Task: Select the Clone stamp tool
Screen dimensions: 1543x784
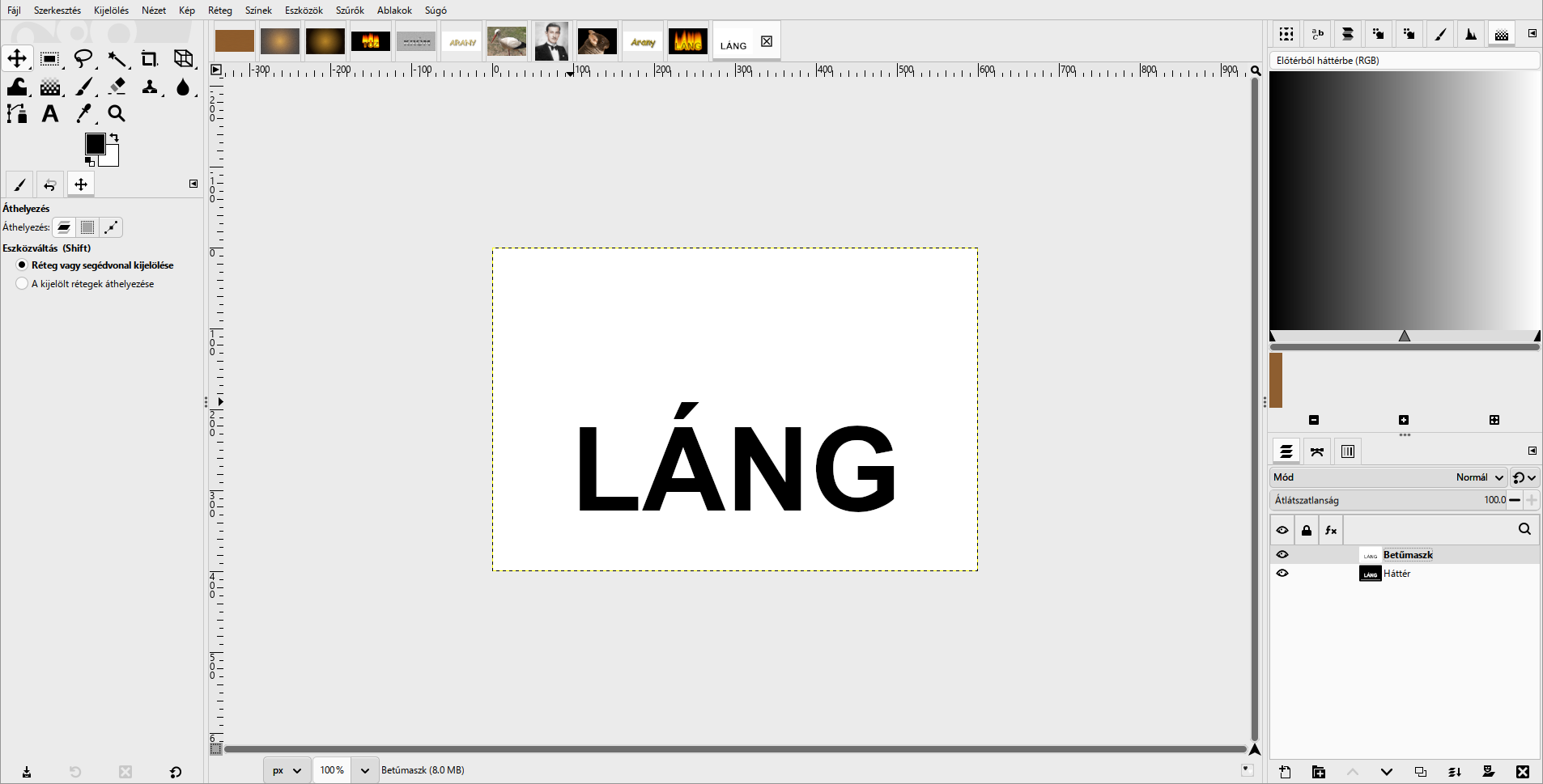Action: coord(150,87)
